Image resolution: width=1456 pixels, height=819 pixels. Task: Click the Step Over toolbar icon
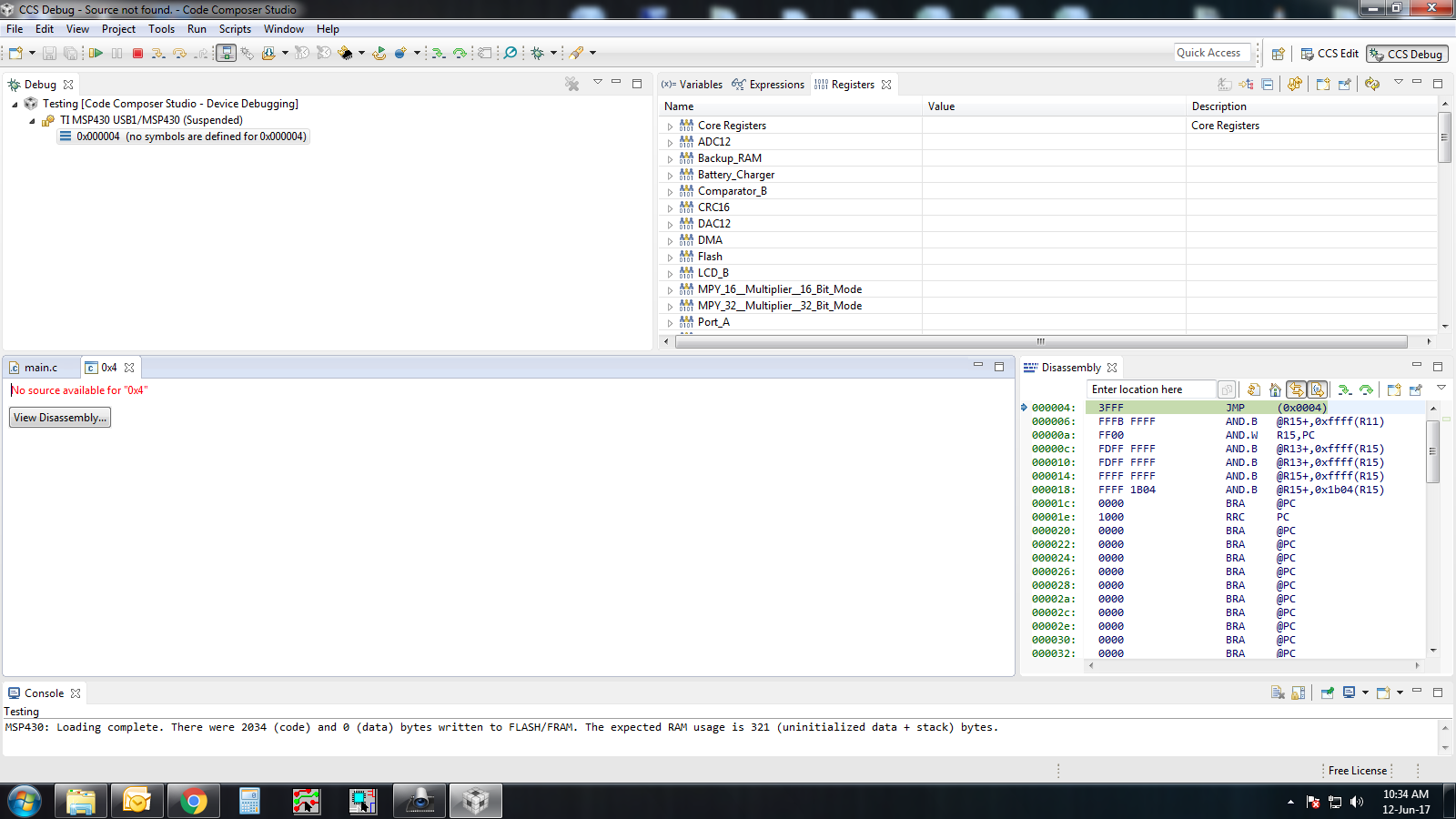[179, 53]
